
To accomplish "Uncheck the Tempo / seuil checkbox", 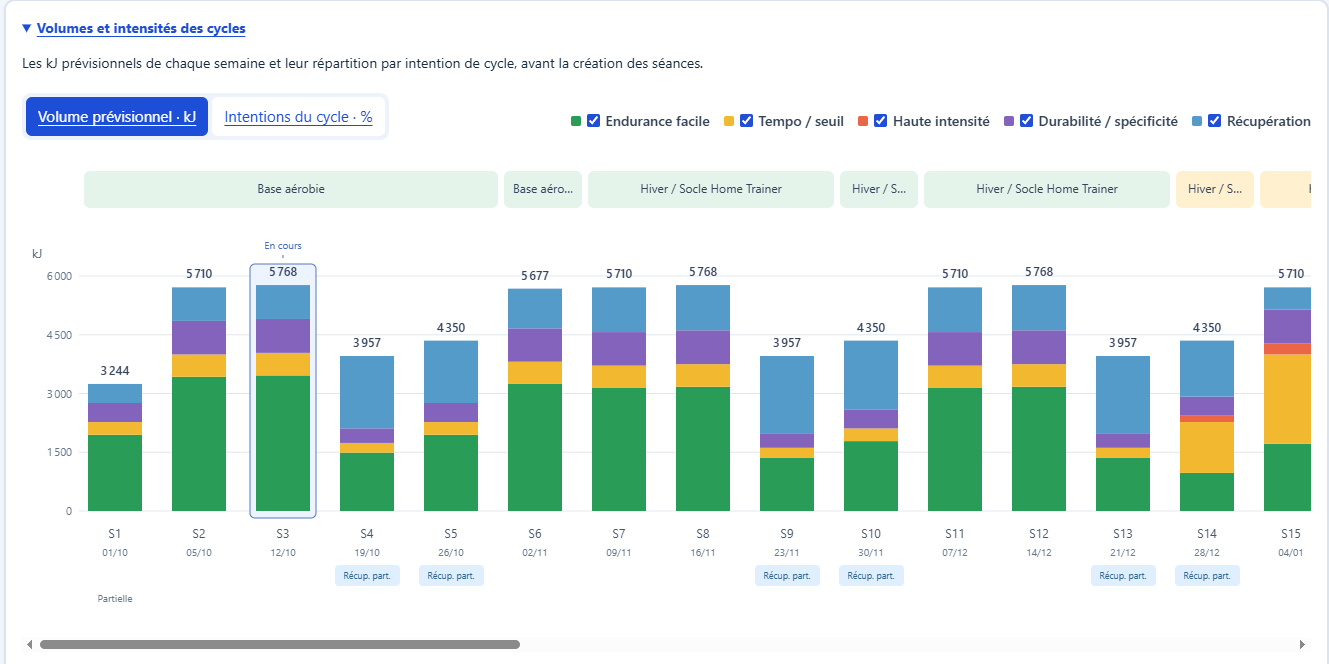I will [746, 121].
